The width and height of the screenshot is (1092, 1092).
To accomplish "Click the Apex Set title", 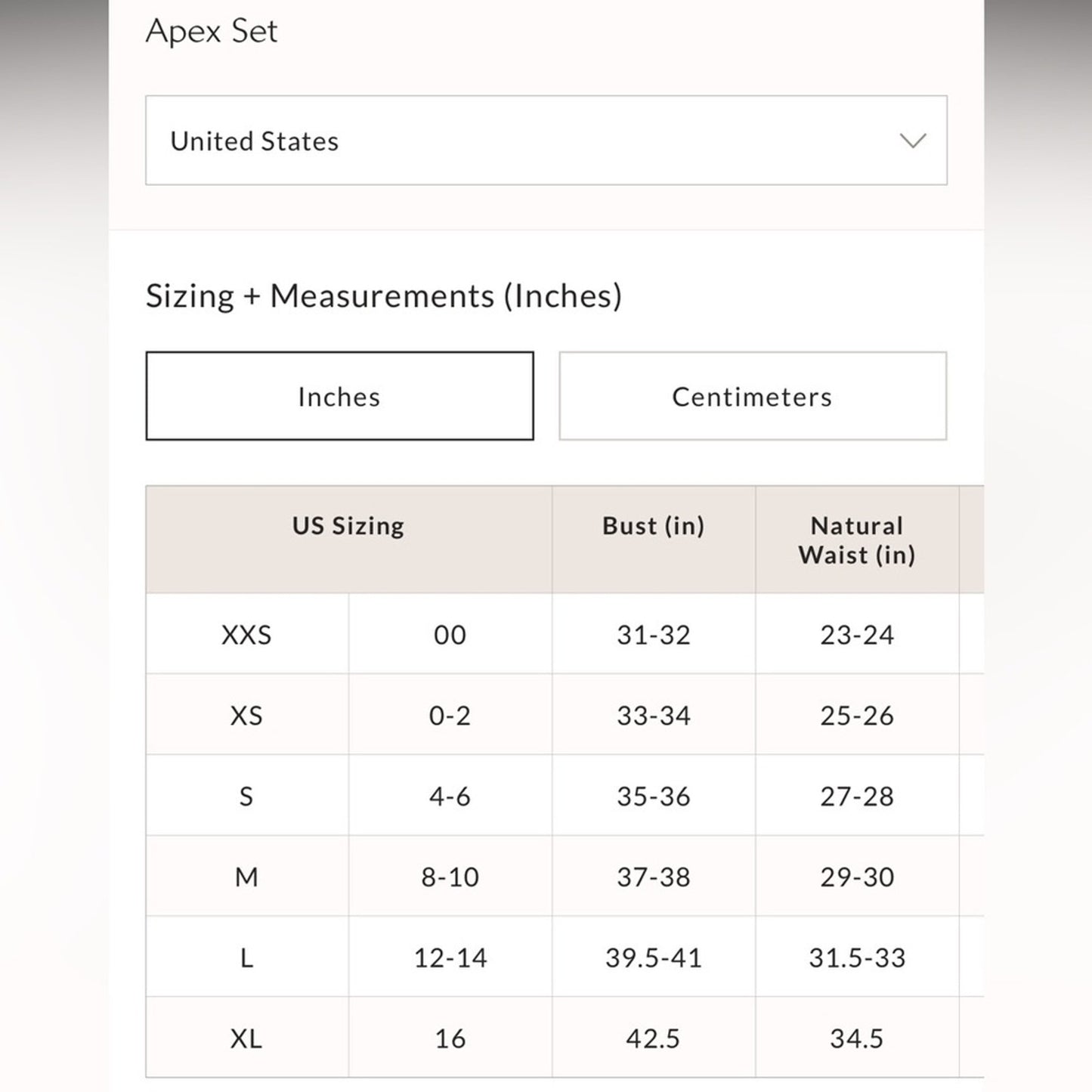I will (212, 31).
